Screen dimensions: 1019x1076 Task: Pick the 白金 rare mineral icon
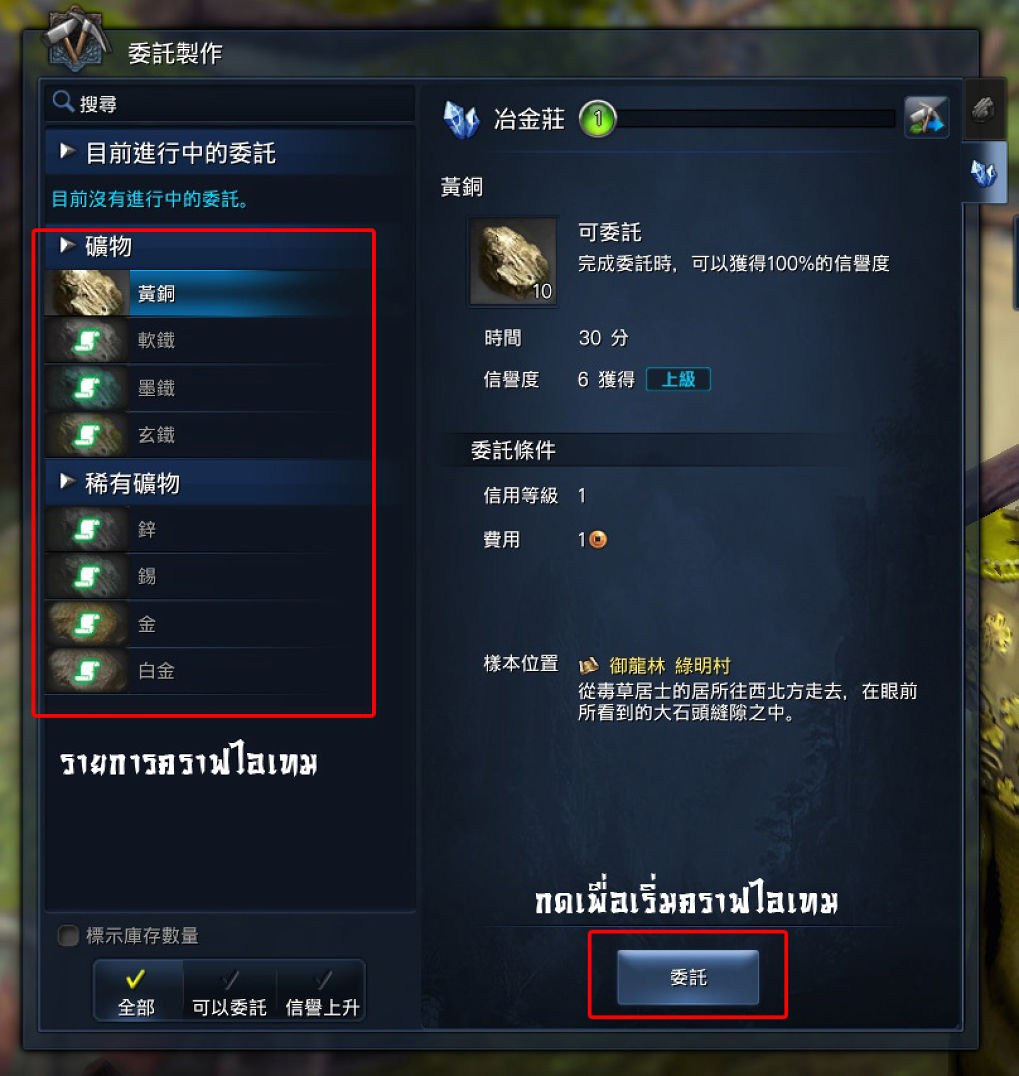[x=87, y=670]
